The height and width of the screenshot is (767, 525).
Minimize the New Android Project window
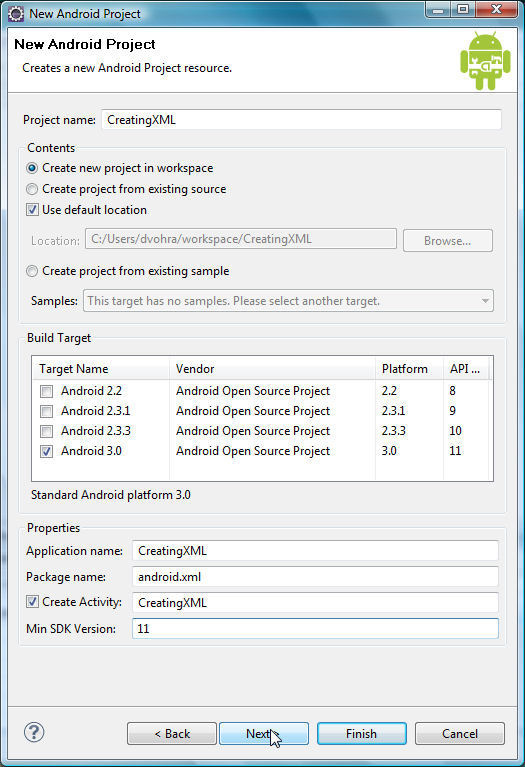(439, 10)
